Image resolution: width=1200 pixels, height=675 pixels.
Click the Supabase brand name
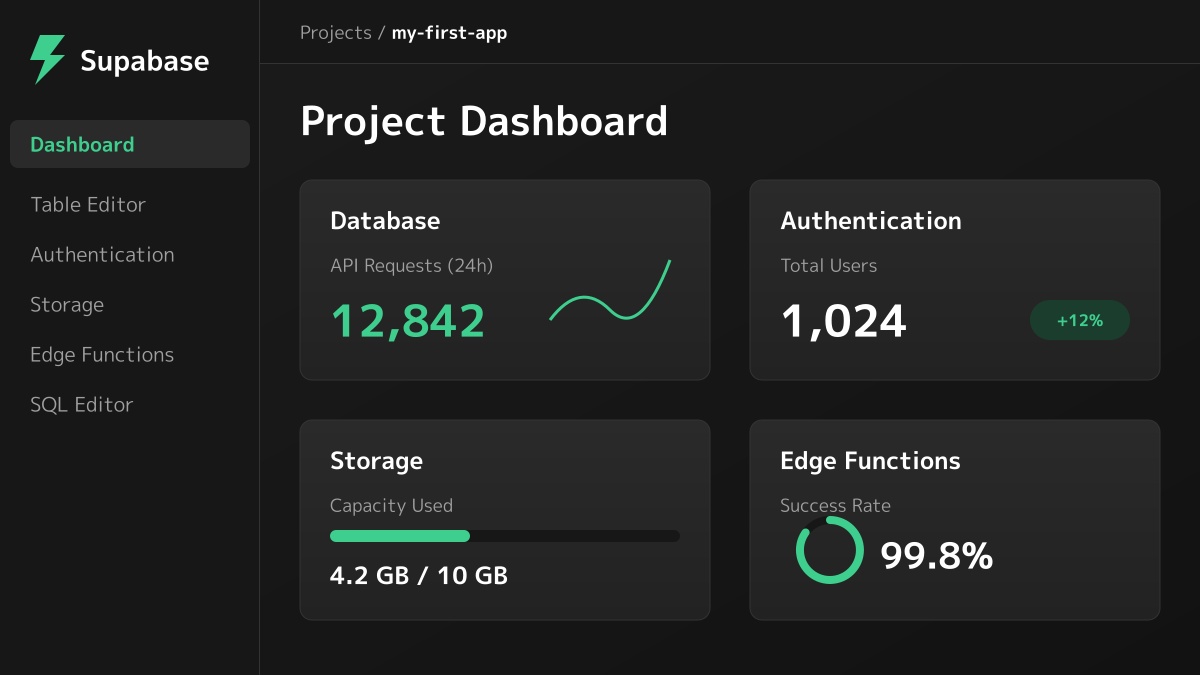[x=145, y=61]
